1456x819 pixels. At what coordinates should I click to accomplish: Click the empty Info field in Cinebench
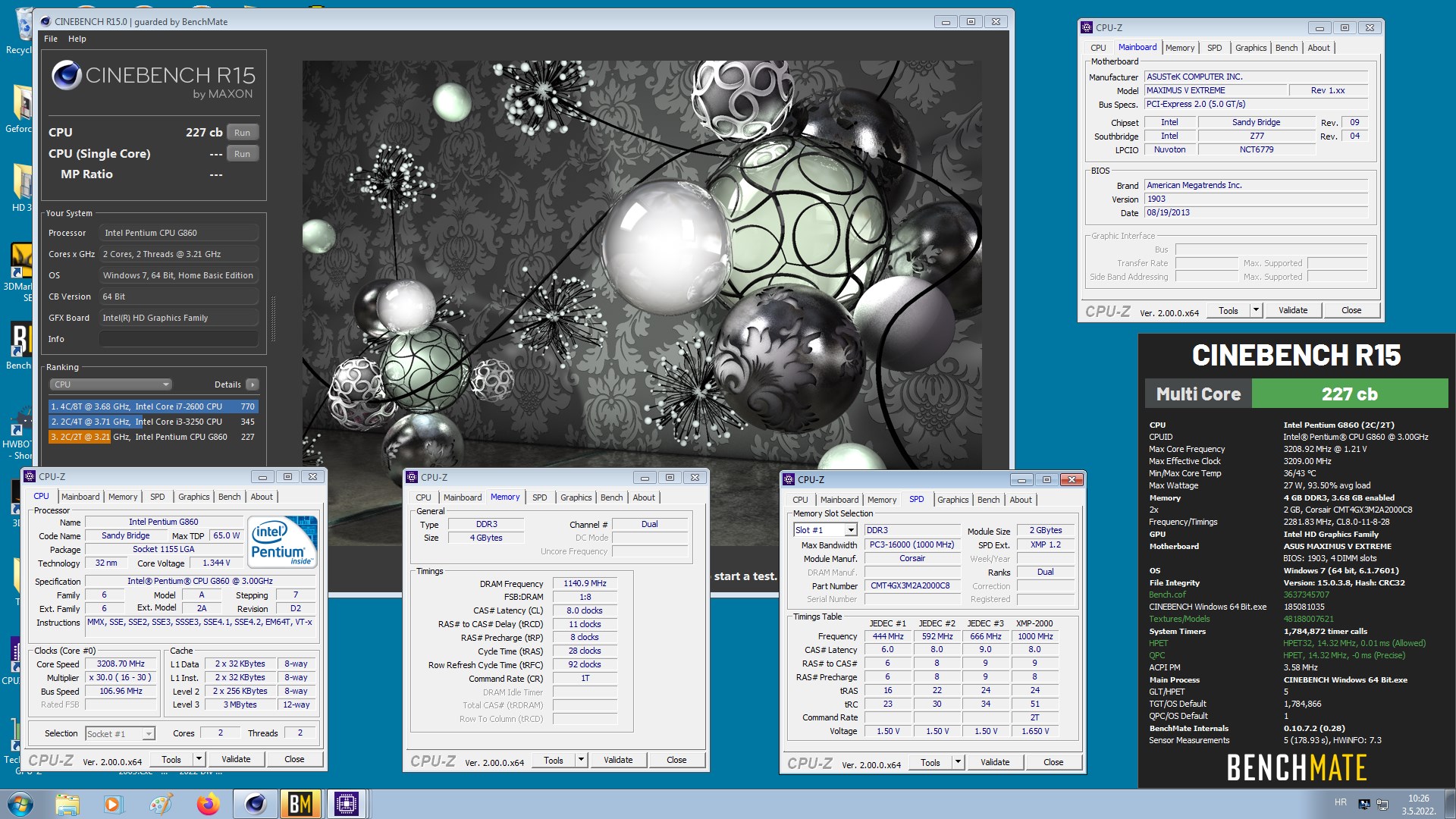(x=179, y=339)
